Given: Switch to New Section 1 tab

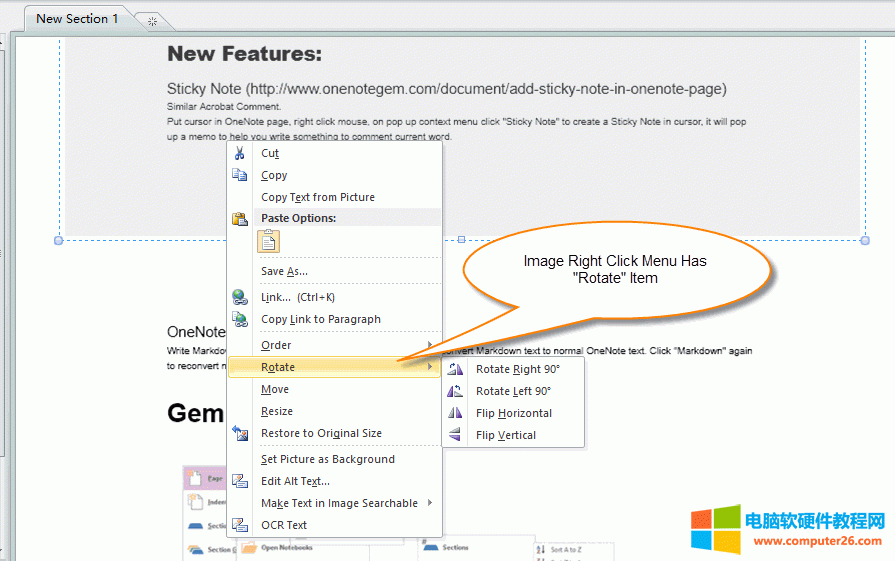Looking at the screenshot, I should tap(77, 18).
